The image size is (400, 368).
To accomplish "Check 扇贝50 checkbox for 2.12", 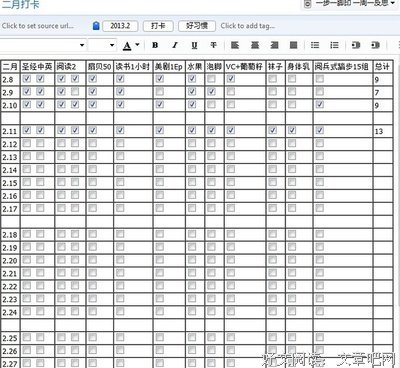I will pyautogui.click(x=93, y=143).
